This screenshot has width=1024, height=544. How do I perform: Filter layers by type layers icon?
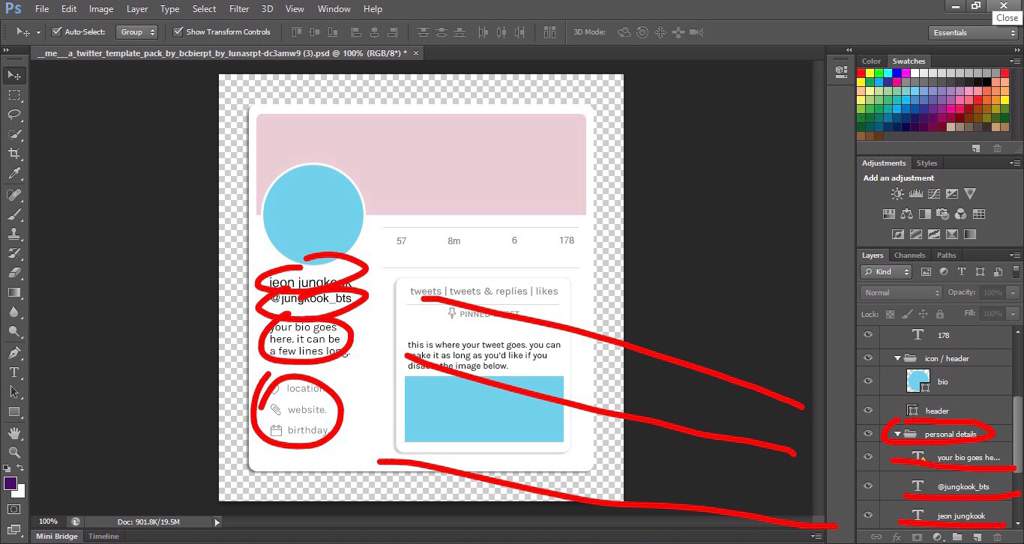tap(961, 272)
